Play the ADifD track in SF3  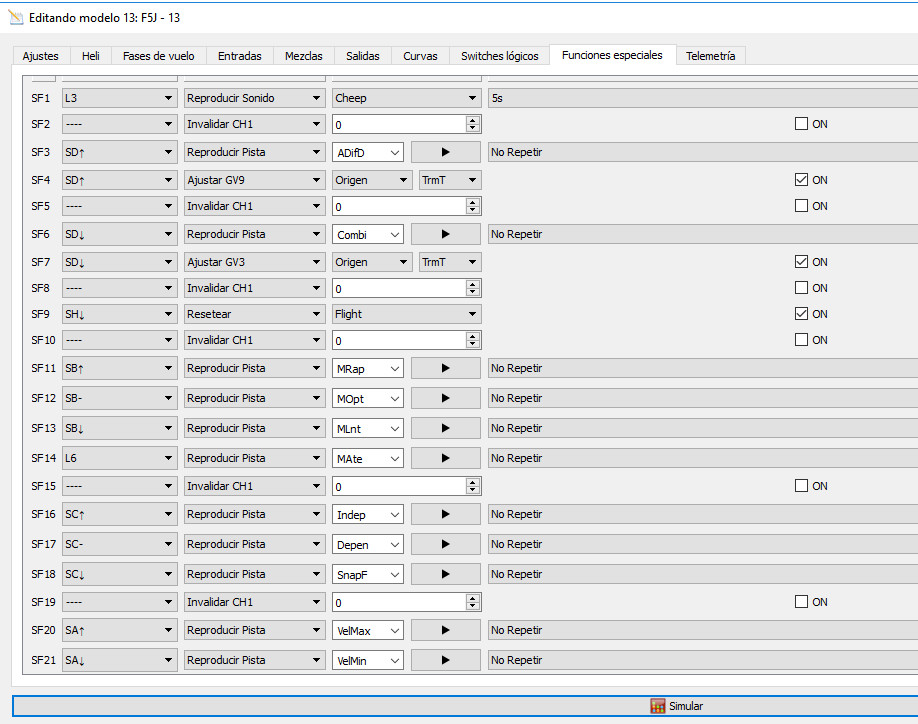pyautogui.click(x=445, y=152)
